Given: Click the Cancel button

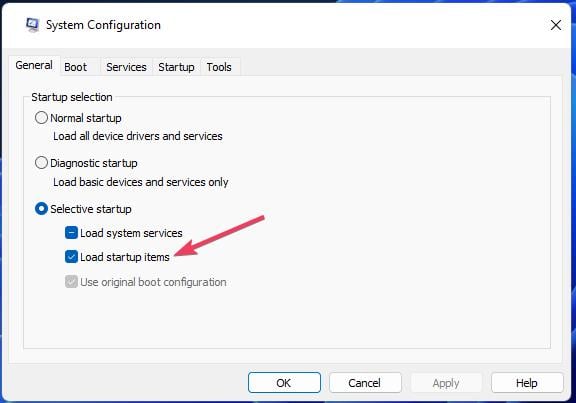Looking at the screenshot, I should pos(365,383).
